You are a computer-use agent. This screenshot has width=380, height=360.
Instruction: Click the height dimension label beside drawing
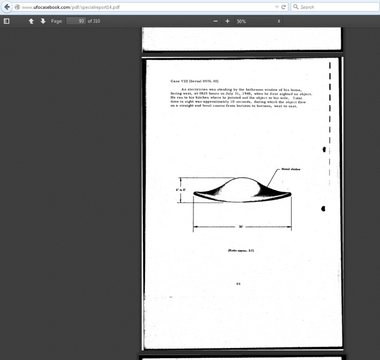[x=181, y=190]
